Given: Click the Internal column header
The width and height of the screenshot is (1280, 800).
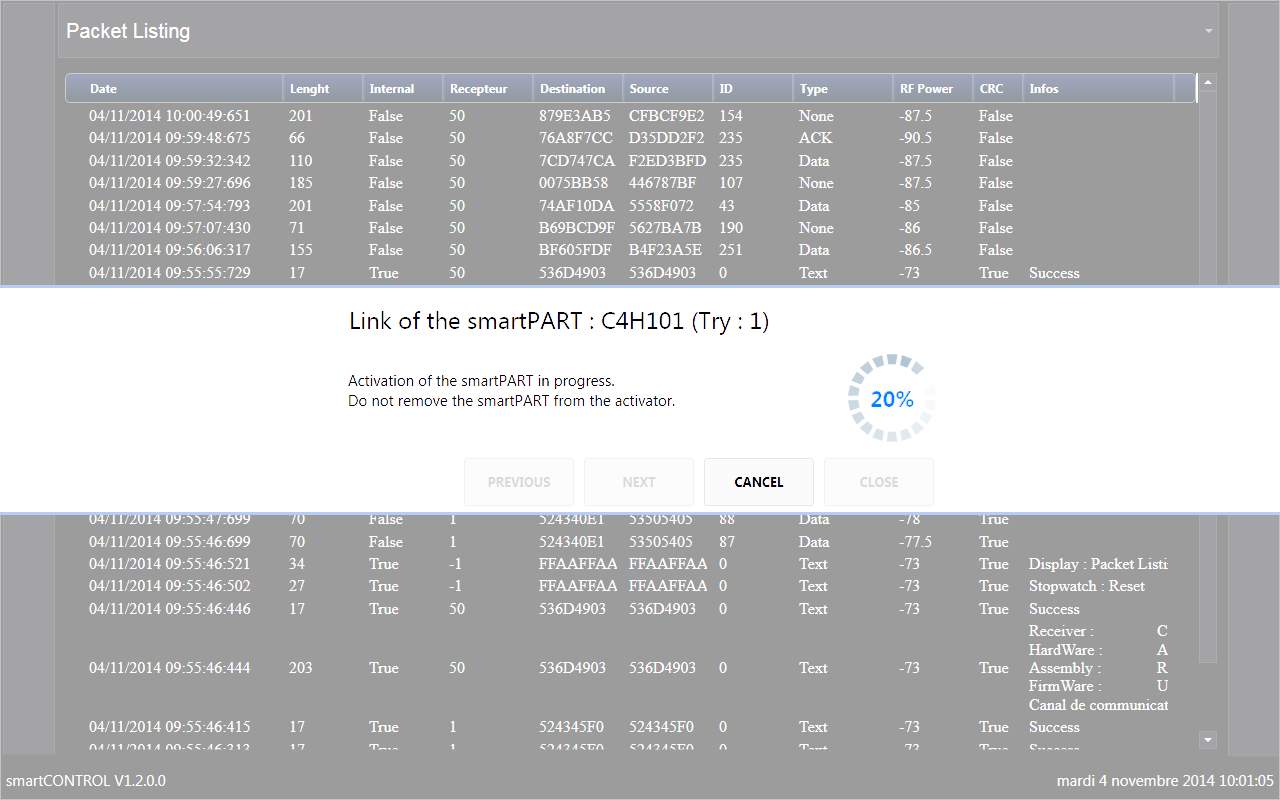Looking at the screenshot, I should [x=402, y=89].
